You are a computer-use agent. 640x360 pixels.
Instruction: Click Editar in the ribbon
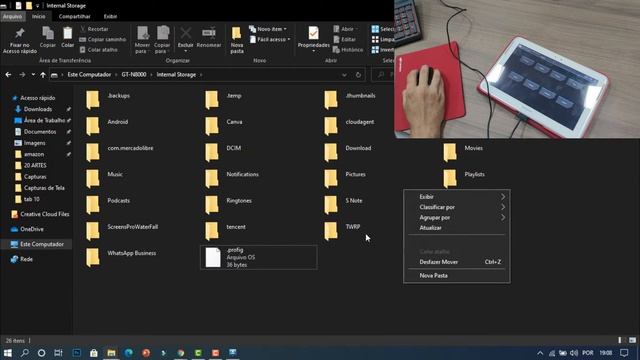[344, 39]
